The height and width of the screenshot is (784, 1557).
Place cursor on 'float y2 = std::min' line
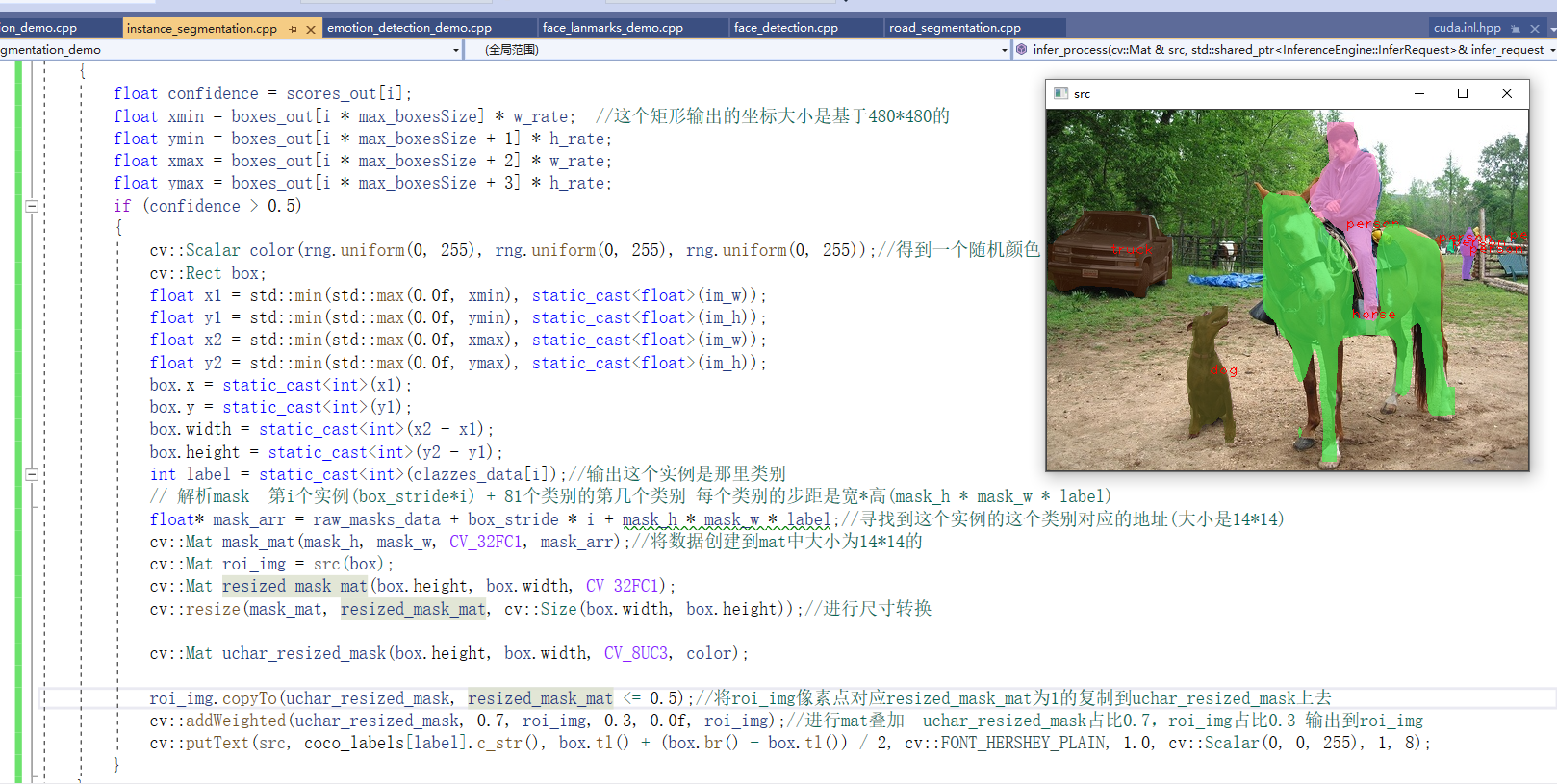[458, 363]
